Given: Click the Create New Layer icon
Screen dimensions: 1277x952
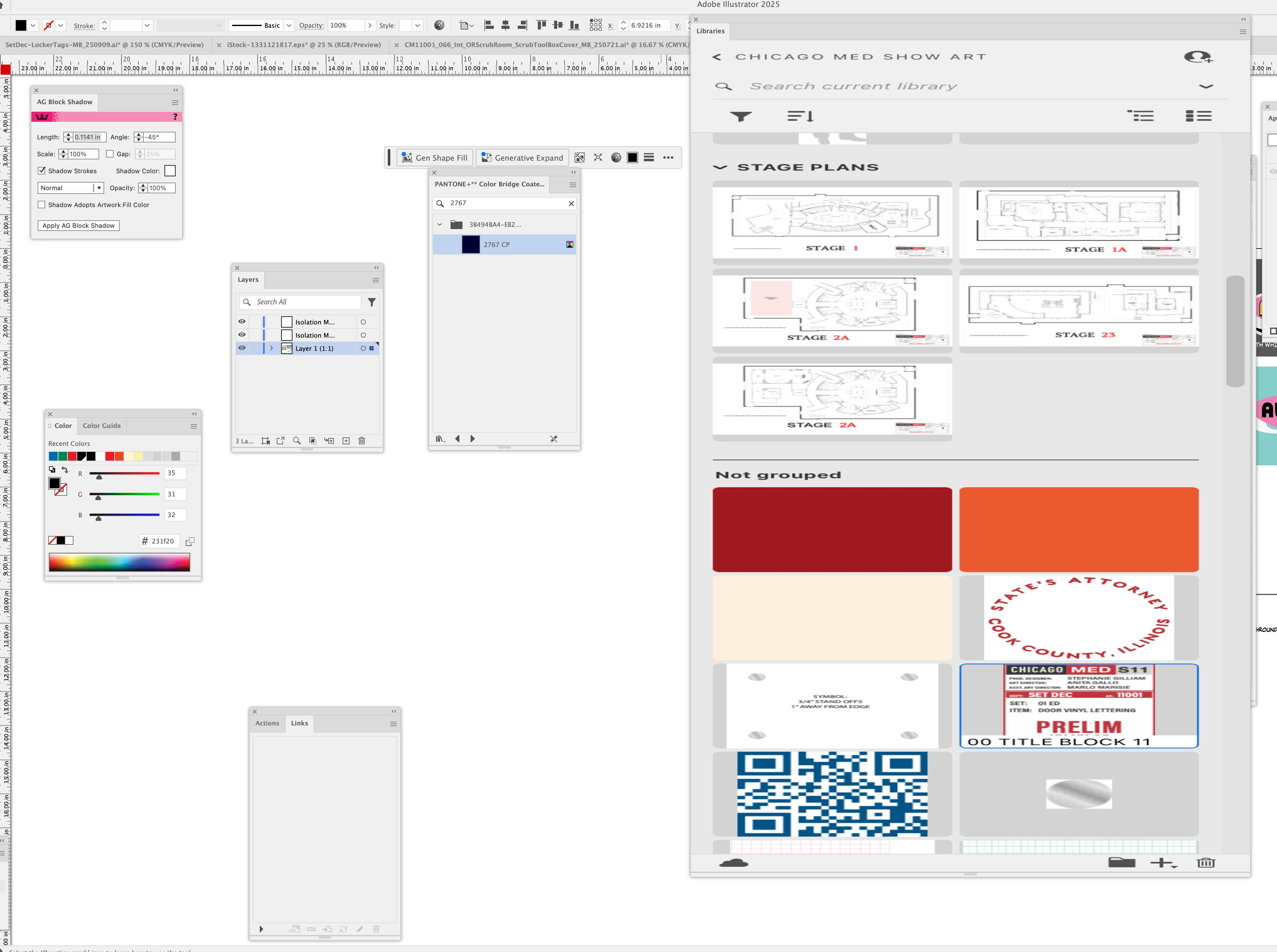Looking at the screenshot, I should pyautogui.click(x=346, y=441).
